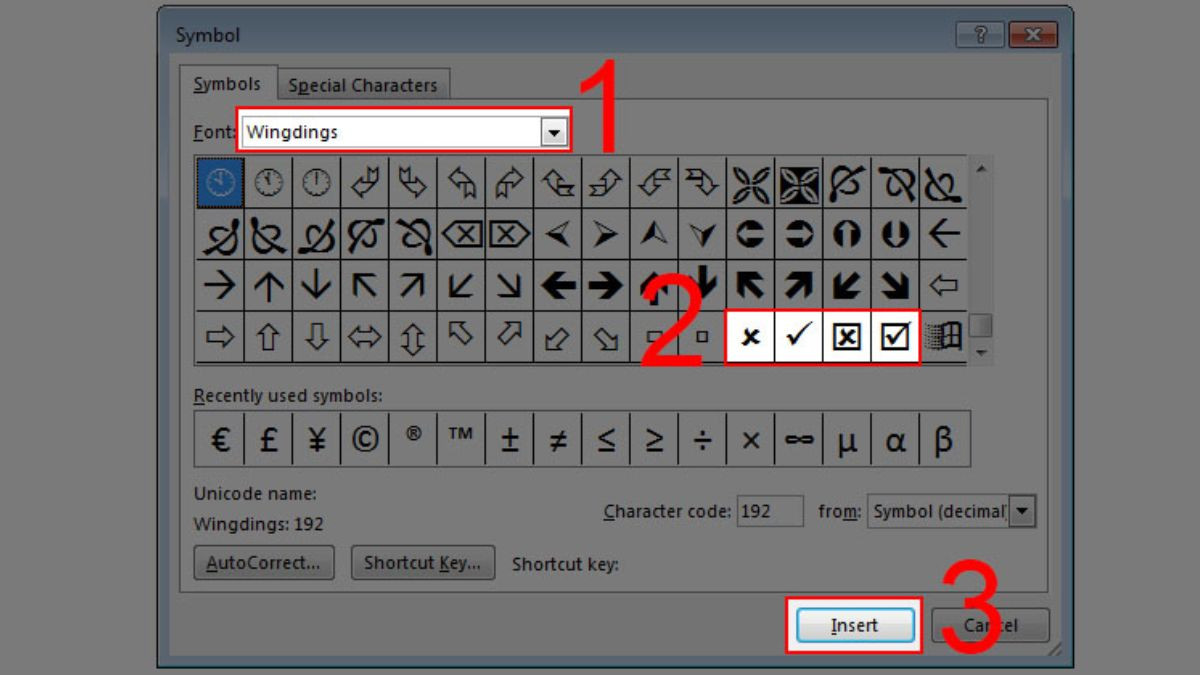Click the symbol grid scroll-up arrow
Screen dimensions: 1200x675
tap(981, 169)
